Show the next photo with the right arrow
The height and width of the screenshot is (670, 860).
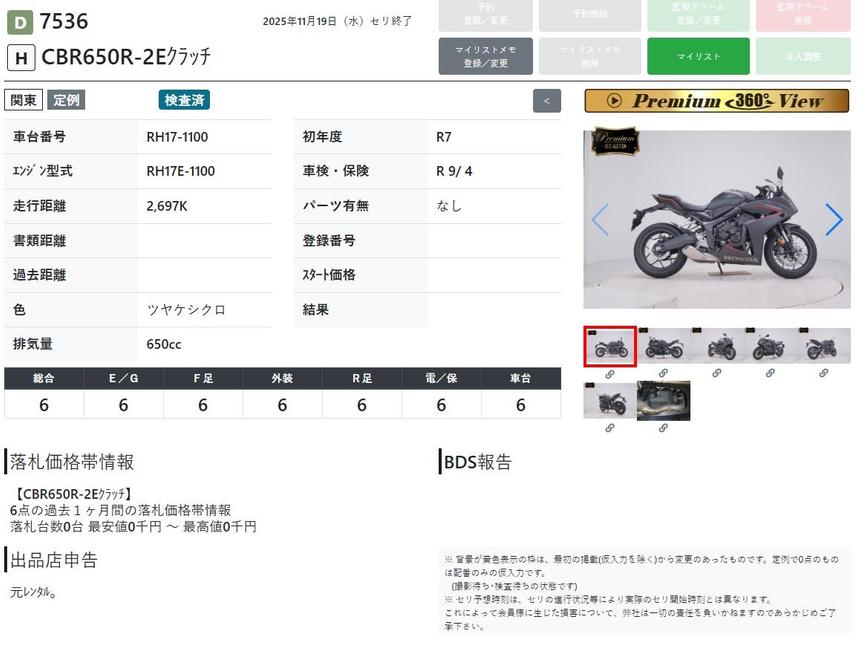pyautogui.click(x=833, y=220)
